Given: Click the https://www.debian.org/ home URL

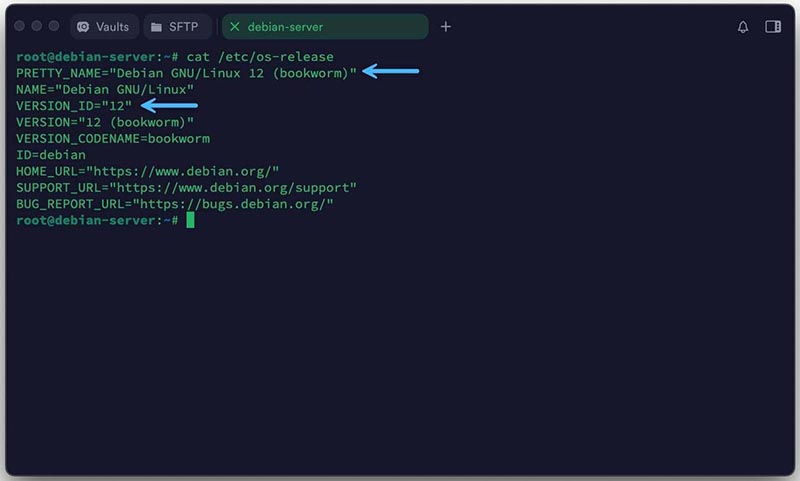Looking at the screenshot, I should coord(185,171).
